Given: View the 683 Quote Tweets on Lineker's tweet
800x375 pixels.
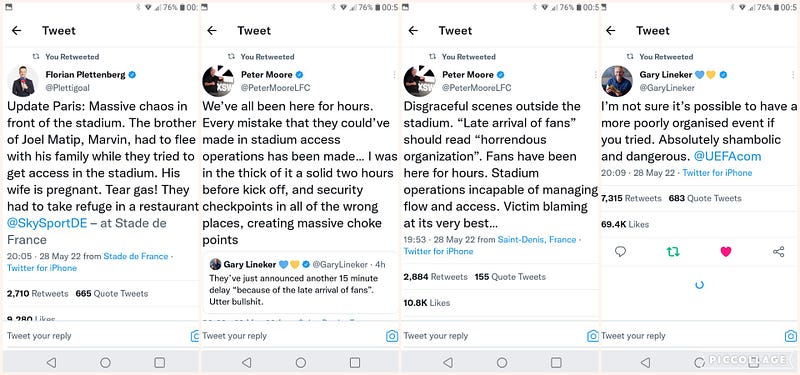Looking at the screenshot, I should coord(705,198).
